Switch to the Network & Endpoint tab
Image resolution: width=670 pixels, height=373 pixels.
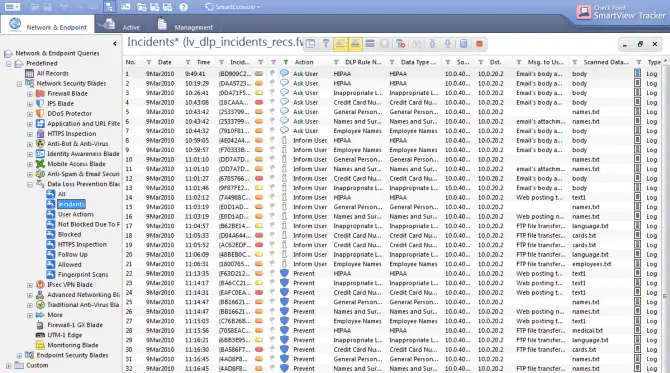click(x=47, y=25)
